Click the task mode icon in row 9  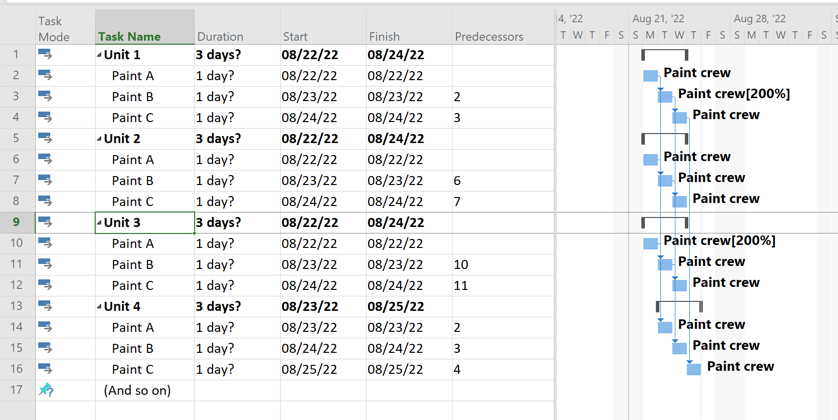click(45, 222)
